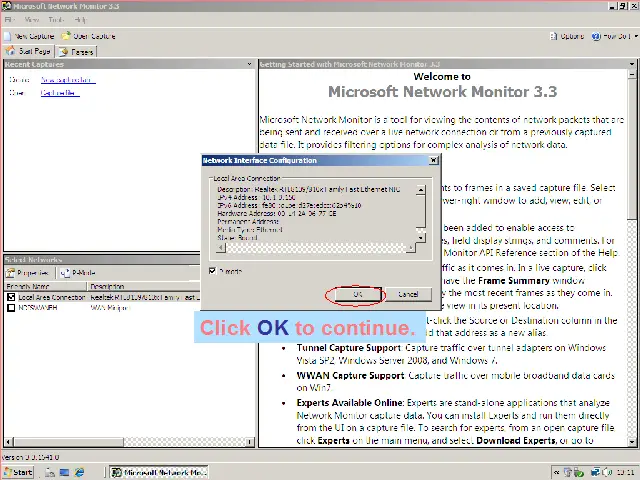The image size is (640, 480).
Task: Select the NDISWANBH row name
Action: point(38,308)
